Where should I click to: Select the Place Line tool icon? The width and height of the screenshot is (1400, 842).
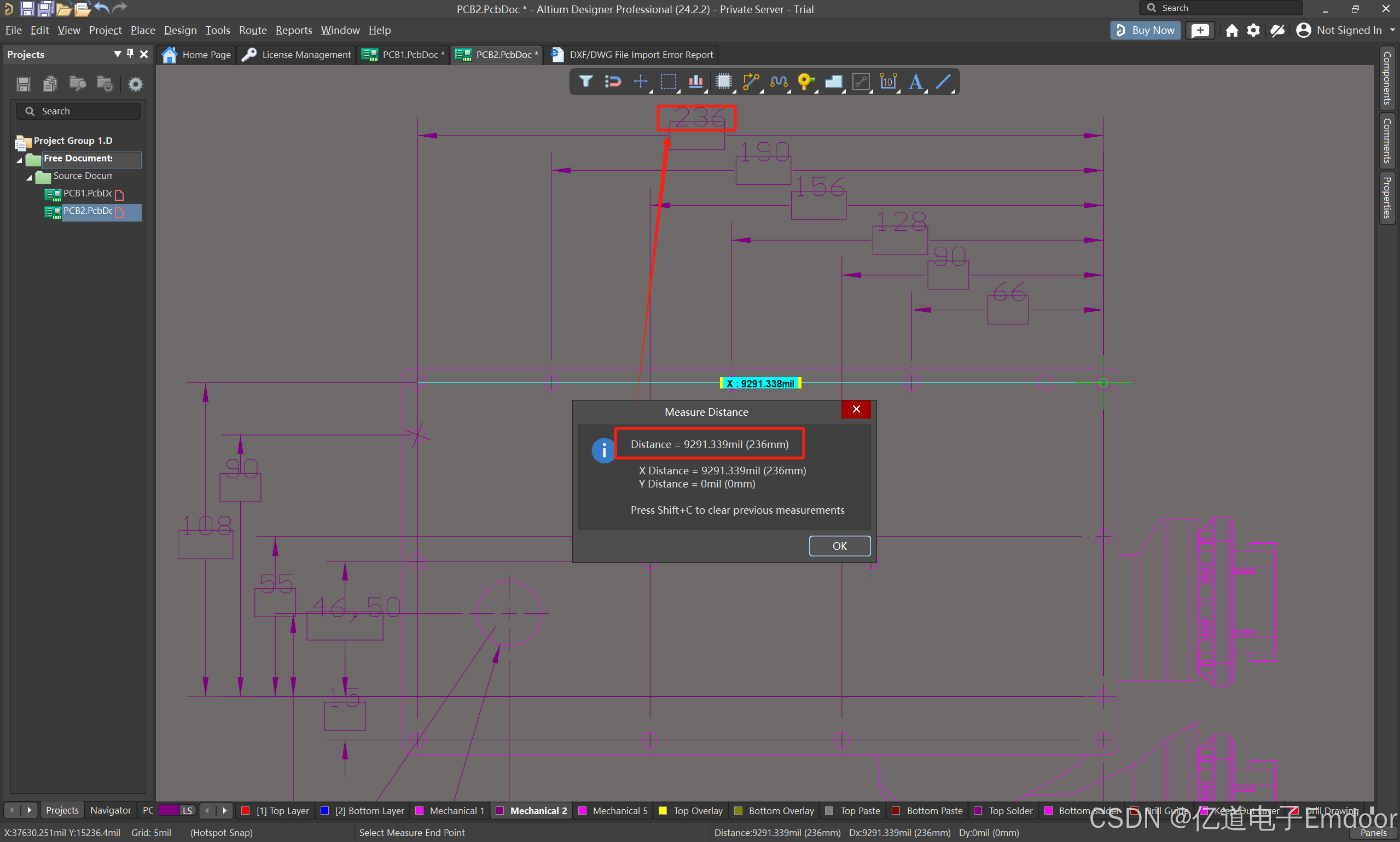click(943, 82)
